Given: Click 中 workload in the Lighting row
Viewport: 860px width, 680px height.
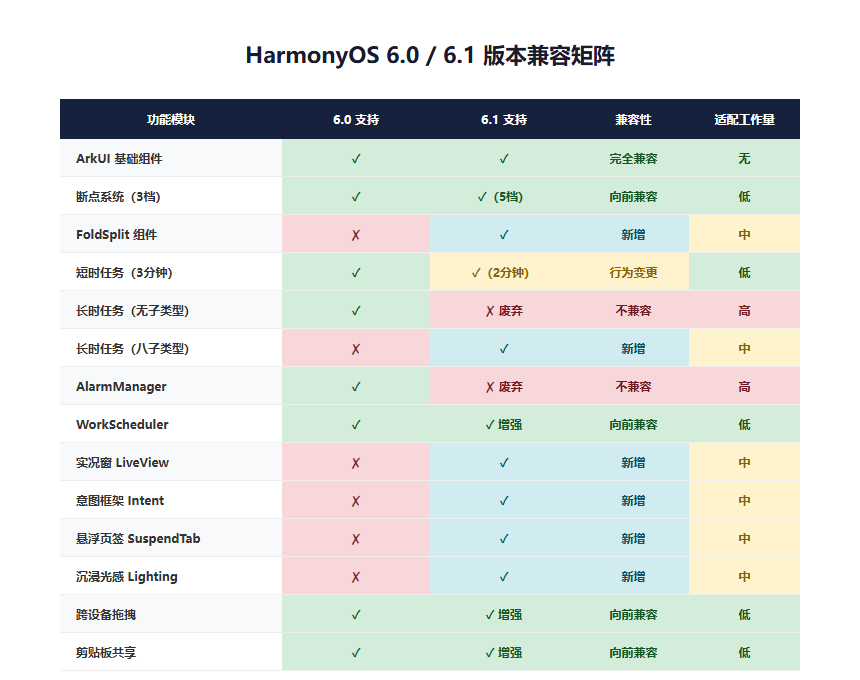Looking at the screenshot, I should pos(744,576).
